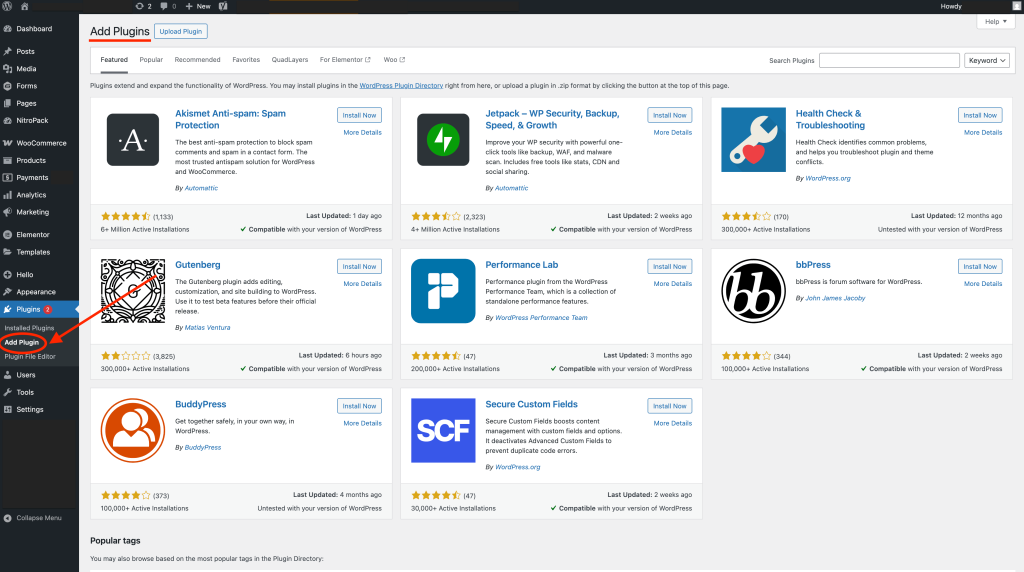This screenshot has height=572, width=1024.
Task: Open the bbPress plugin logo
Action: tap(753, 291)
